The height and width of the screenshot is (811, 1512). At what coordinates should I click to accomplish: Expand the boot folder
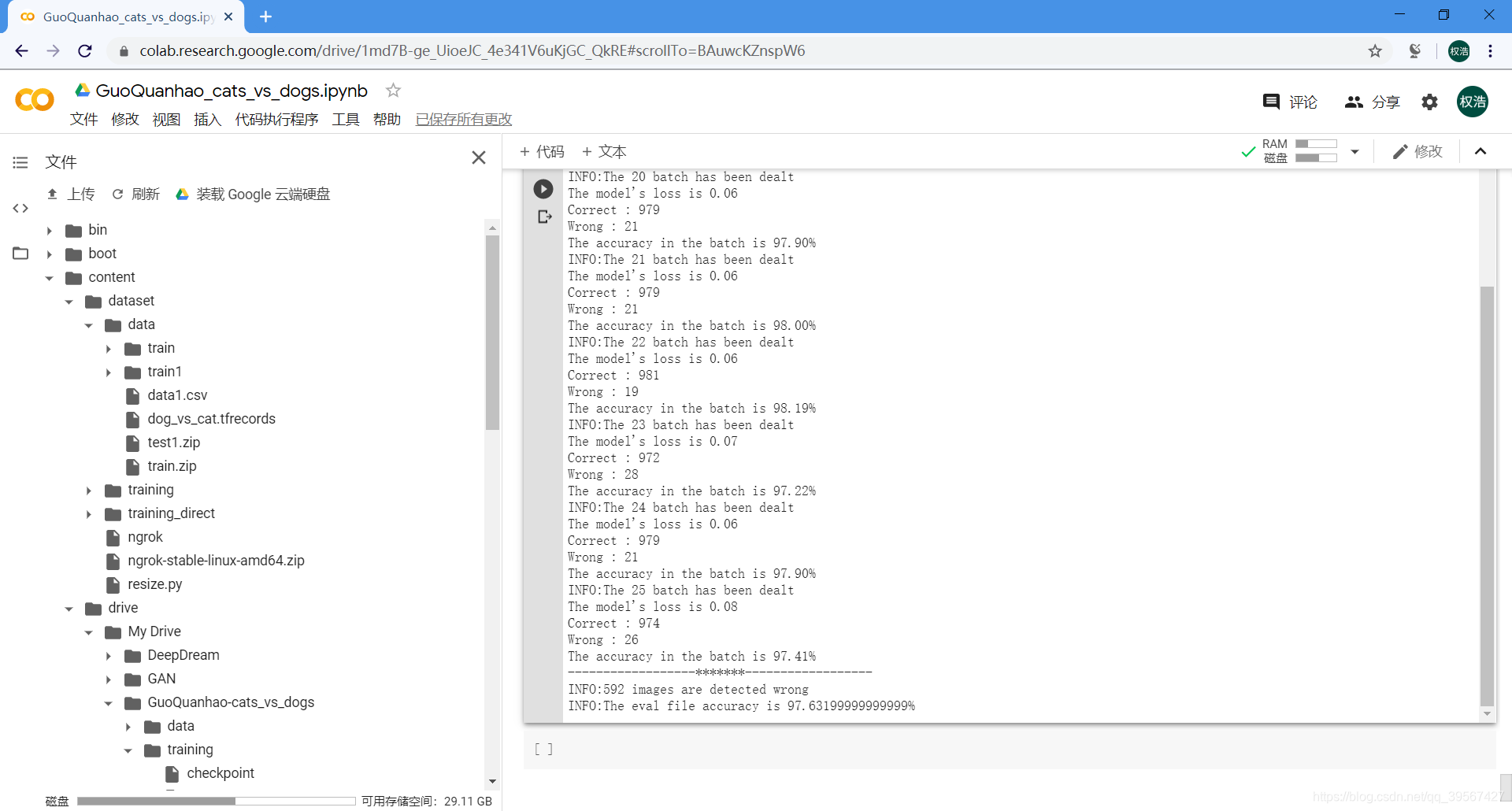coord(50,254)
